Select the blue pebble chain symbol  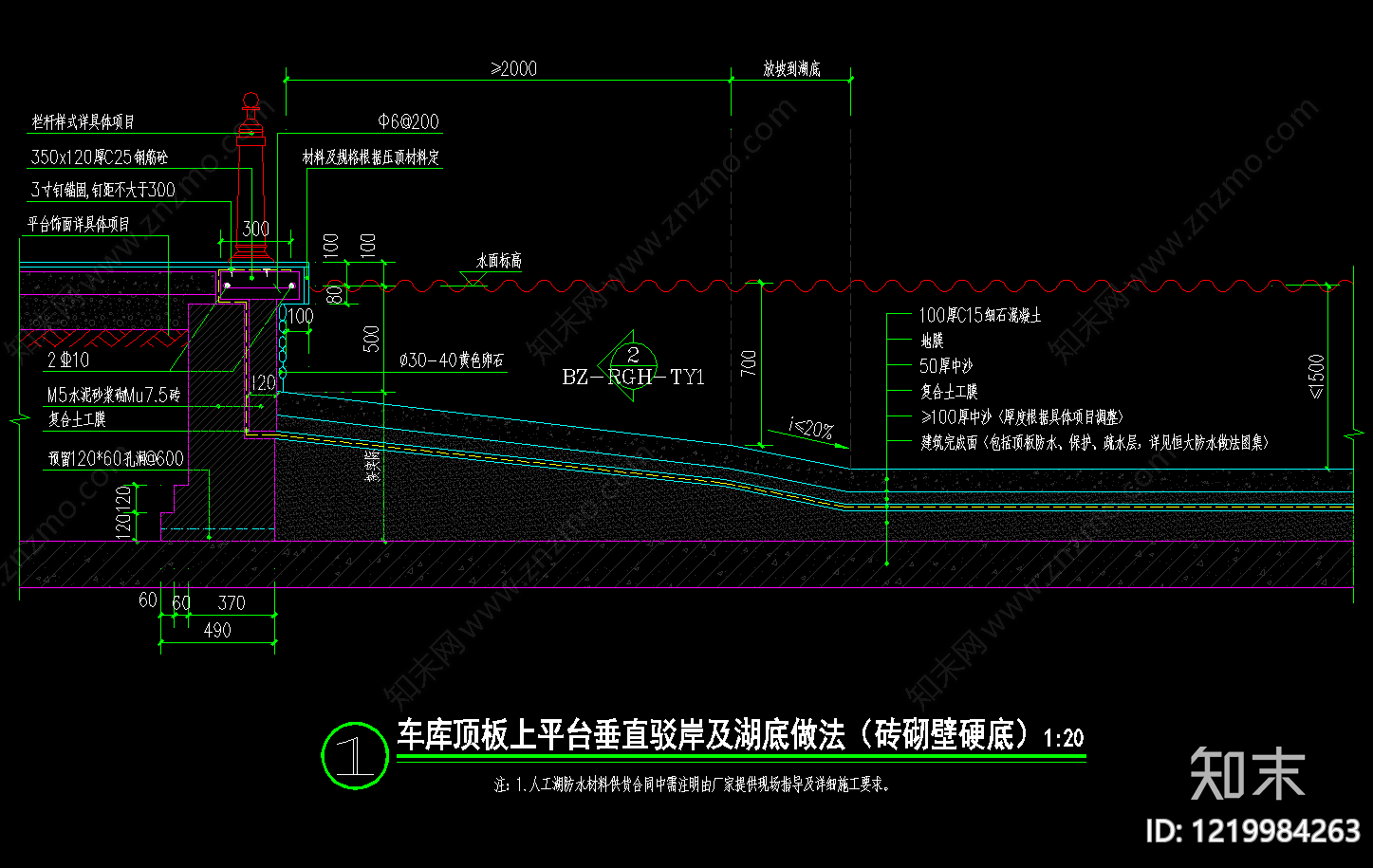[282, 336]
